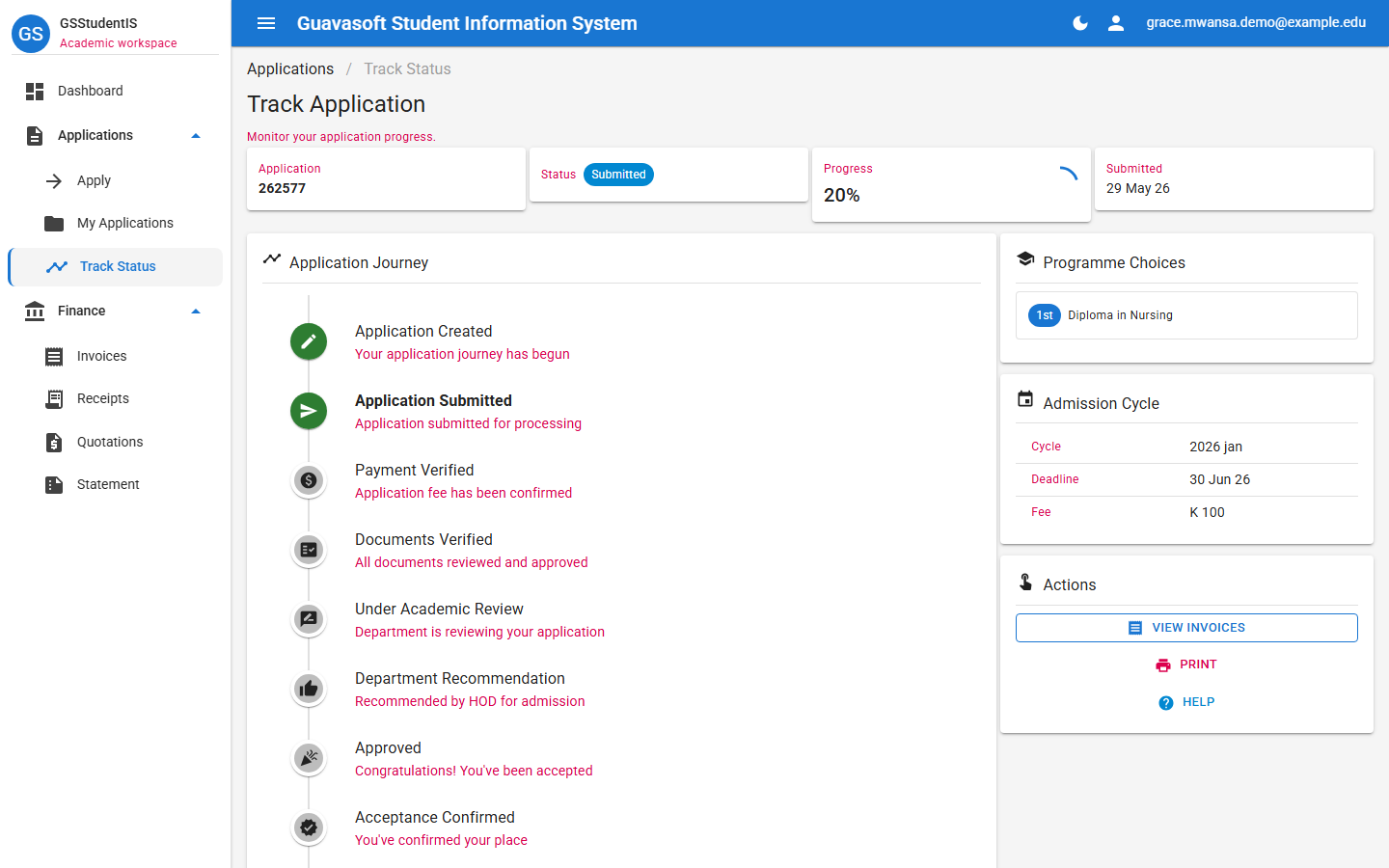Click the My Applications folder icon
Image resolution: width=1389 pixels, height=868 pixels.
click(x=54, y=224)
